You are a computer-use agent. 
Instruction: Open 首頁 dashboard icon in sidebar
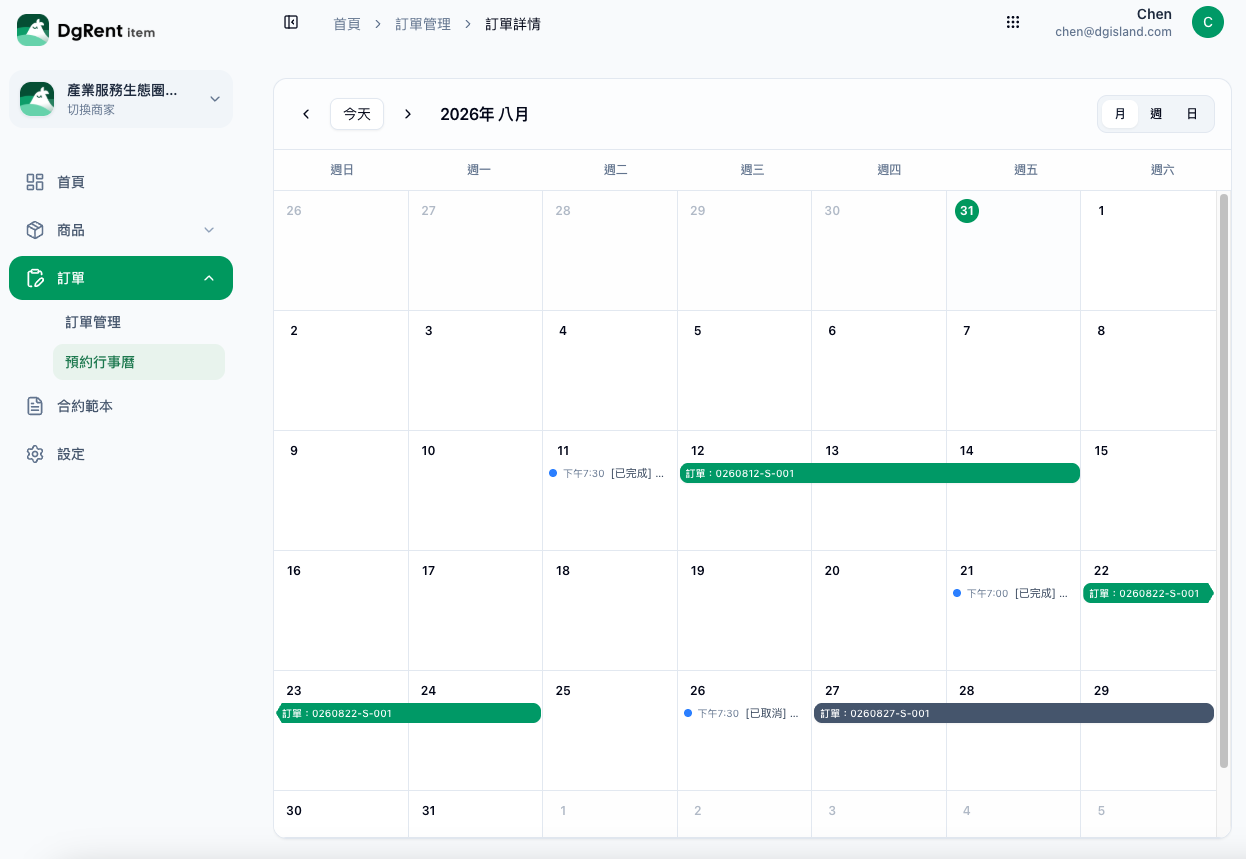[x=35, y=182]
